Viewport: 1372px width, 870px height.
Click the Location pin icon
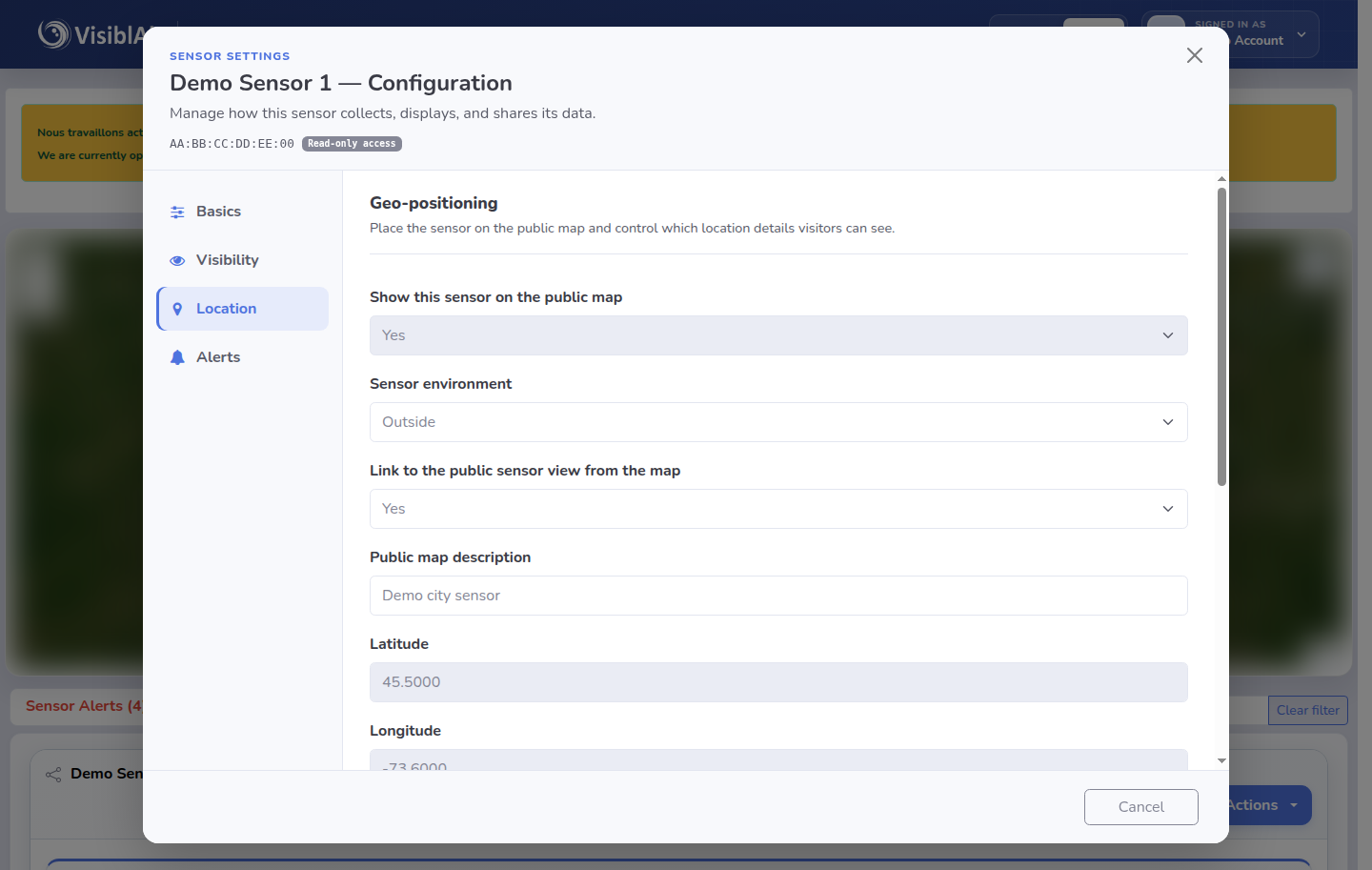(177, 309)
